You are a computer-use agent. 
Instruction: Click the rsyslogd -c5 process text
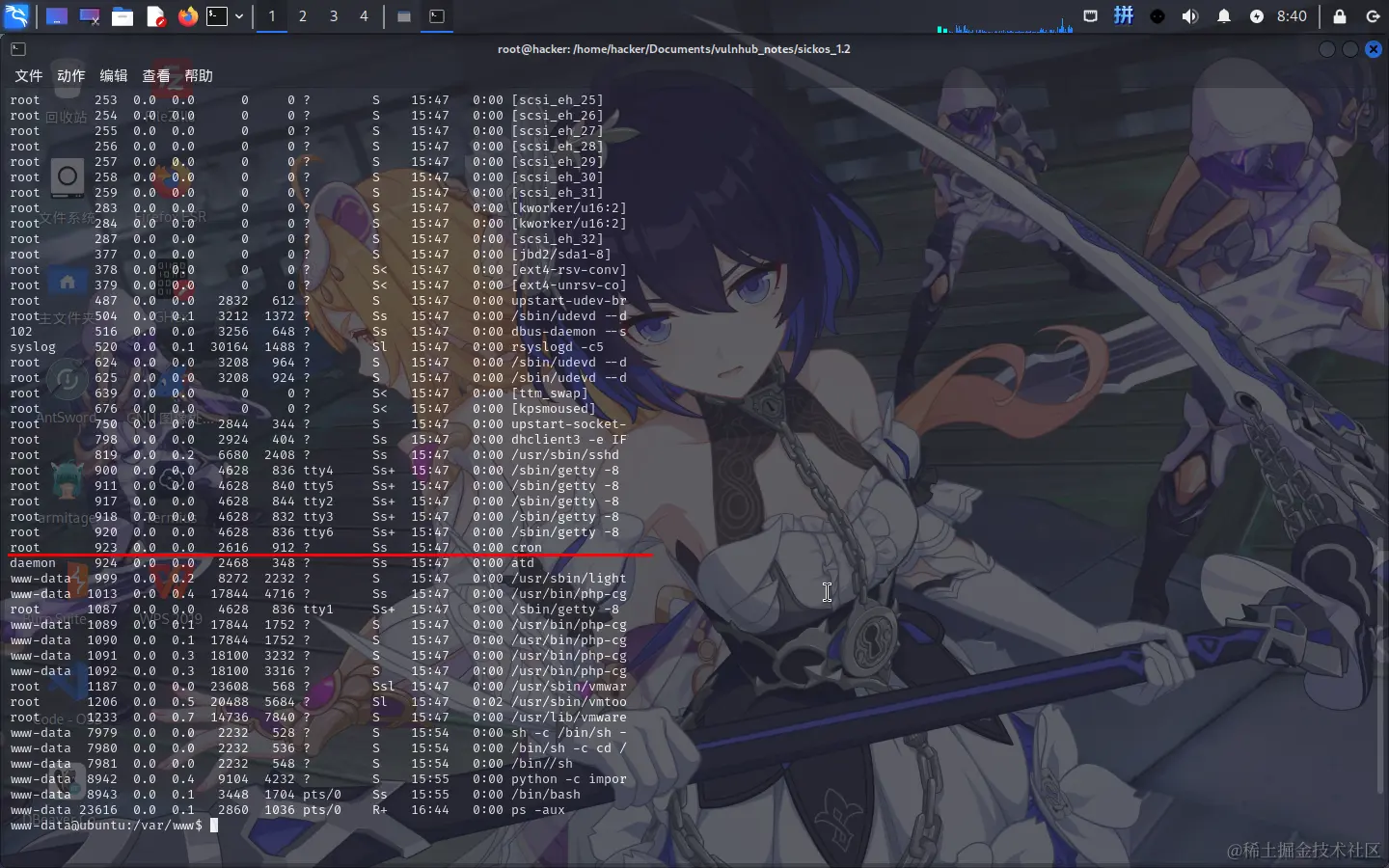point(558,347)
